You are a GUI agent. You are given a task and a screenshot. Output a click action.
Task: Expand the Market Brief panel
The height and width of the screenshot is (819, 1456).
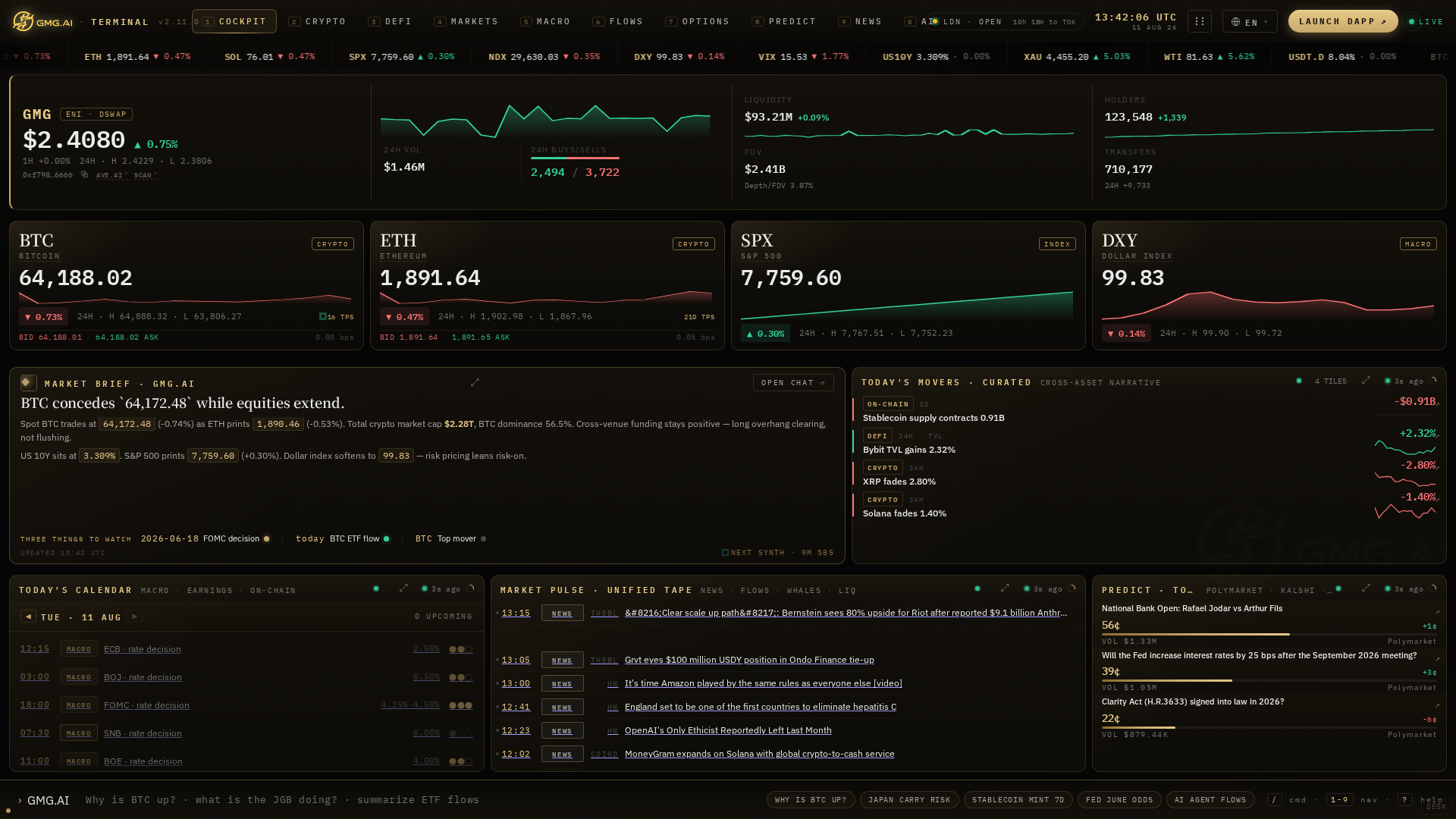(x=475, y=382)
